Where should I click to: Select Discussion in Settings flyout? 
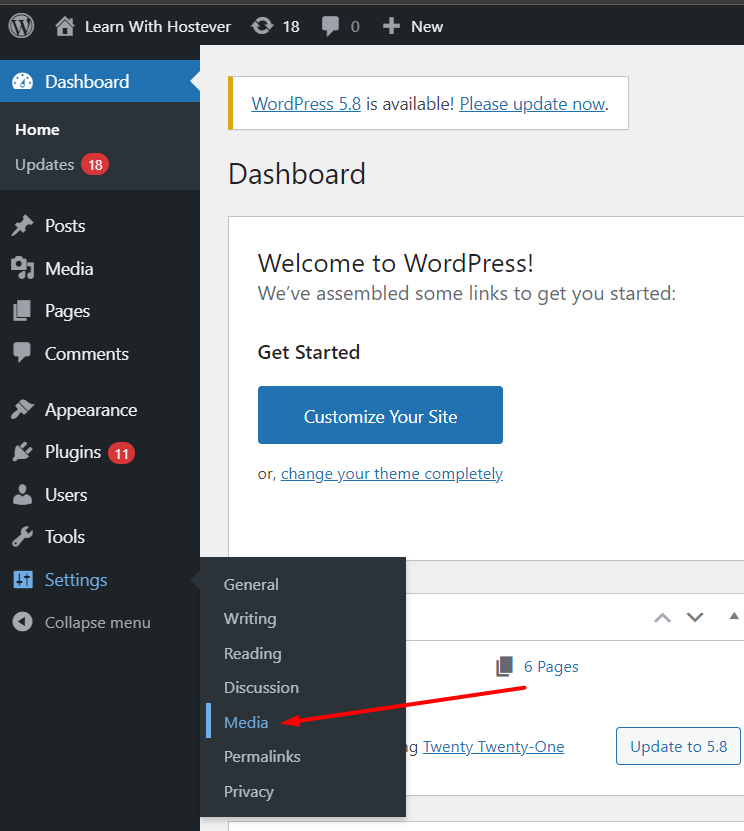point(261,688)
